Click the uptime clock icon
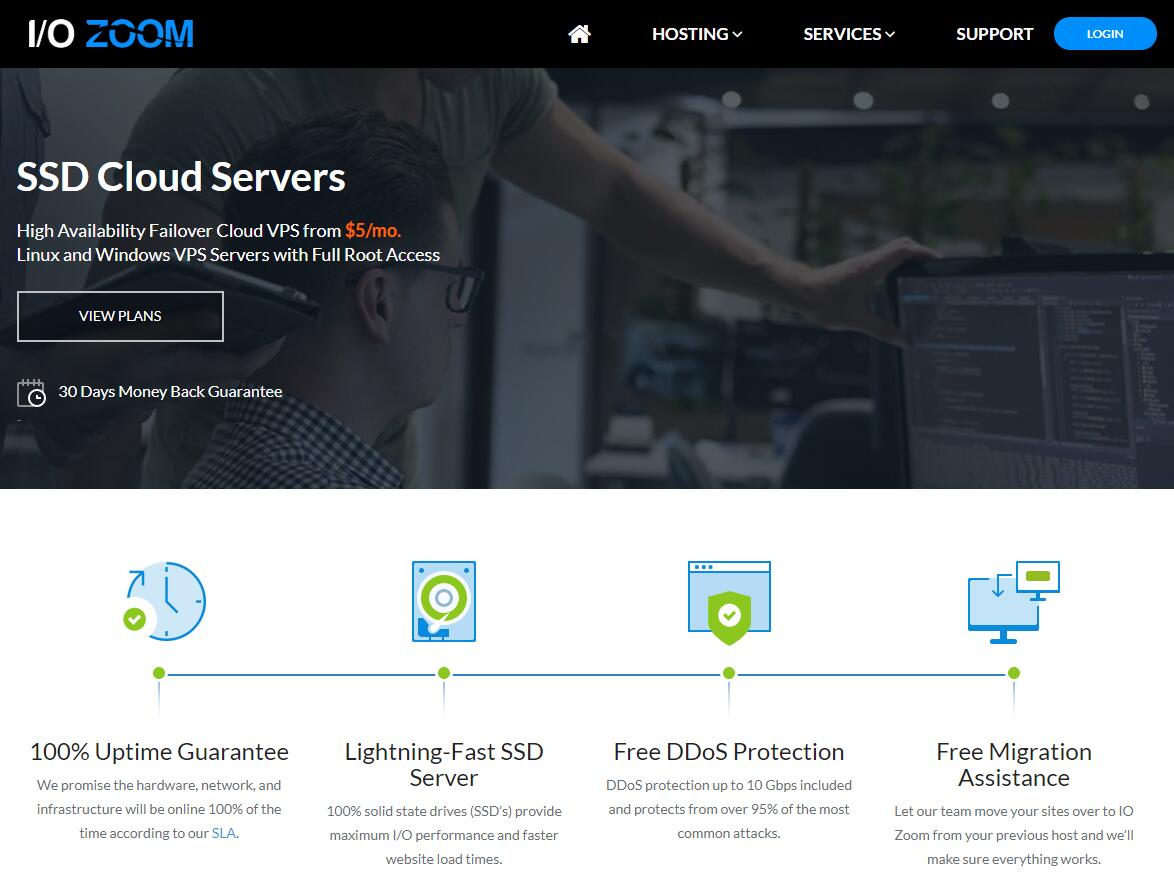 [x=165, y=602]
